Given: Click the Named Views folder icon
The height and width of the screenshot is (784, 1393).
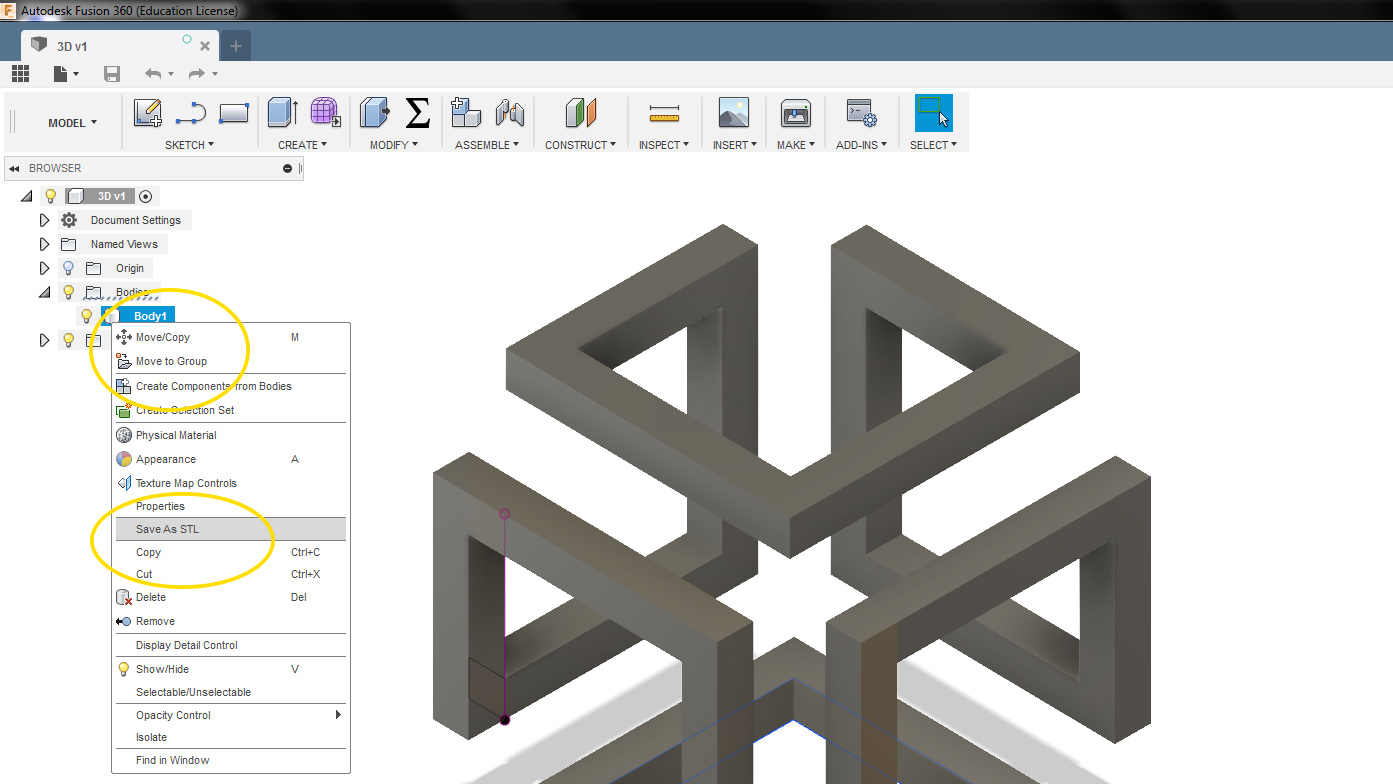Looking at the screenshot, I should [x=69, y=244].
